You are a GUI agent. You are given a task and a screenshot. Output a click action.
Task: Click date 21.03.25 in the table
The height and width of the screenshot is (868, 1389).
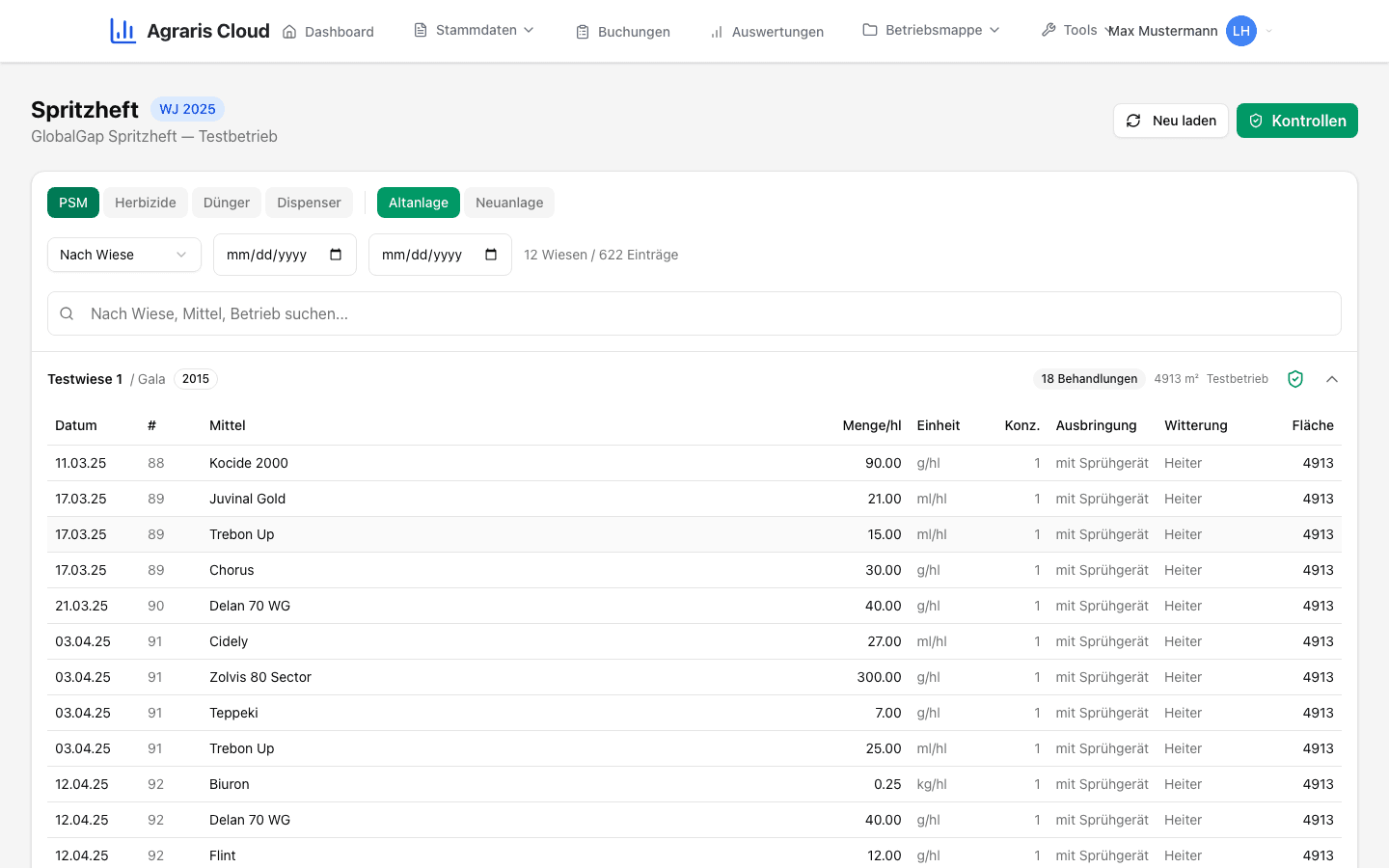(82, 606)
